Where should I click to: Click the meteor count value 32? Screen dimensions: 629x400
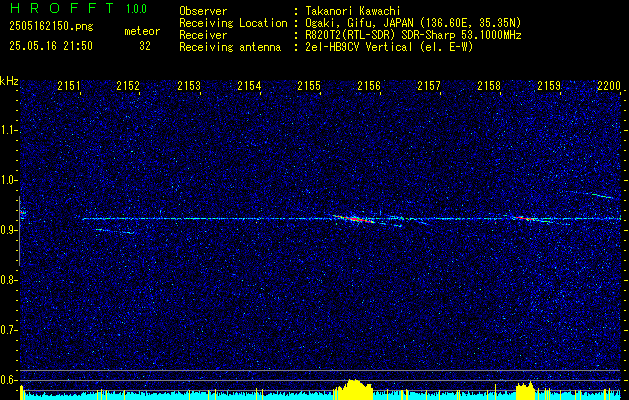[x=145, y=46]
